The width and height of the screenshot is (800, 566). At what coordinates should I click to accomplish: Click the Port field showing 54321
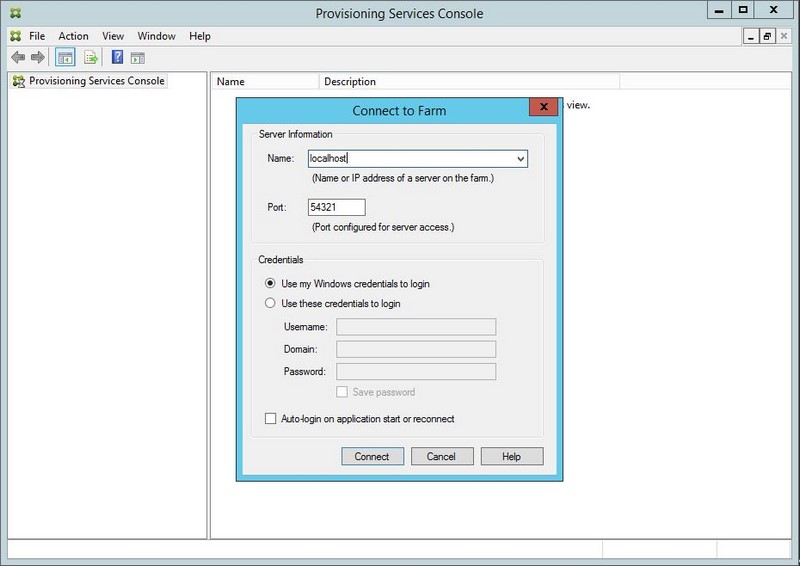pyautogui.click(x=337, y=207)
